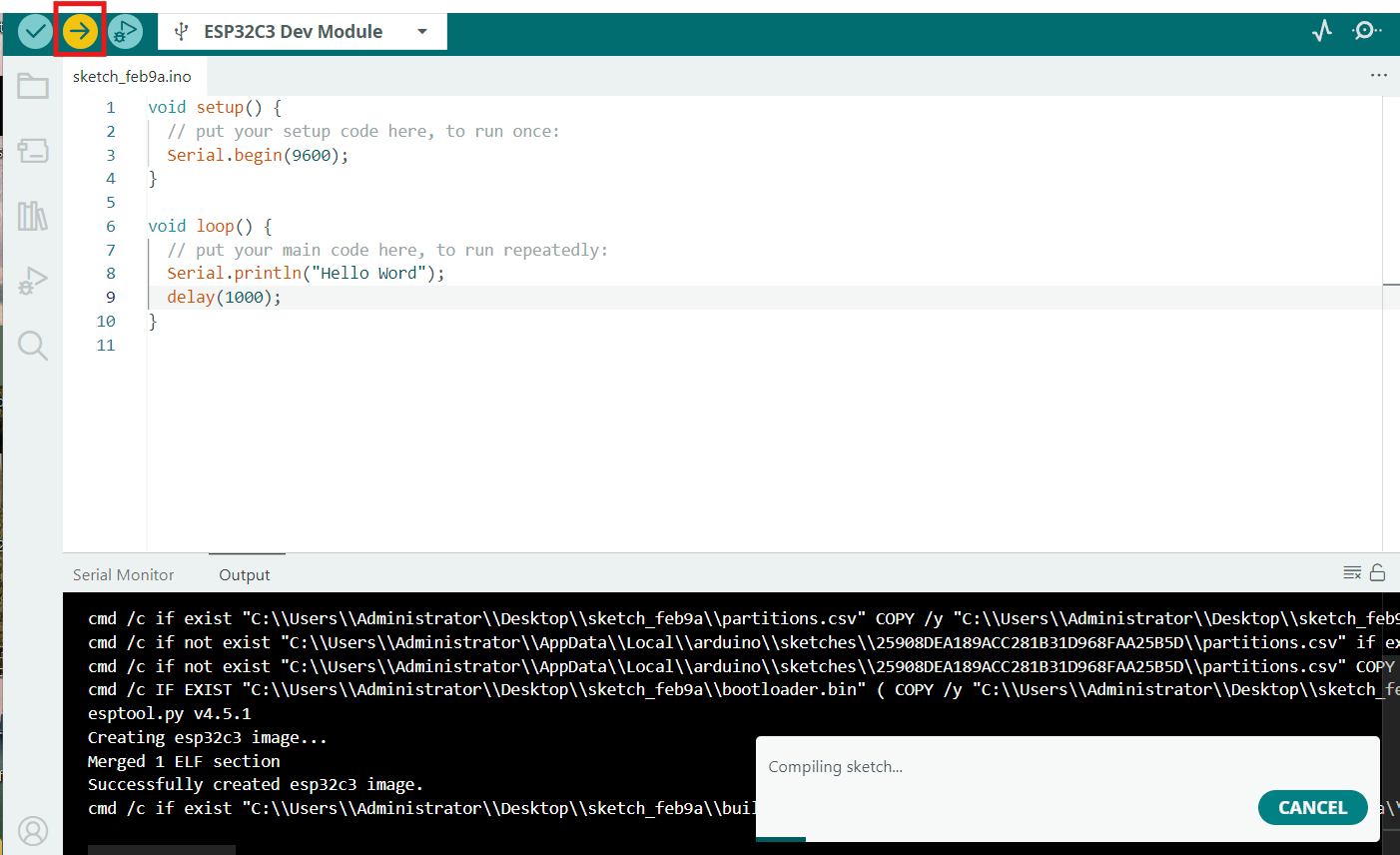
Task: Click on the delay(1000) code line
Action: pyautogui.click(x=224, y=298)
